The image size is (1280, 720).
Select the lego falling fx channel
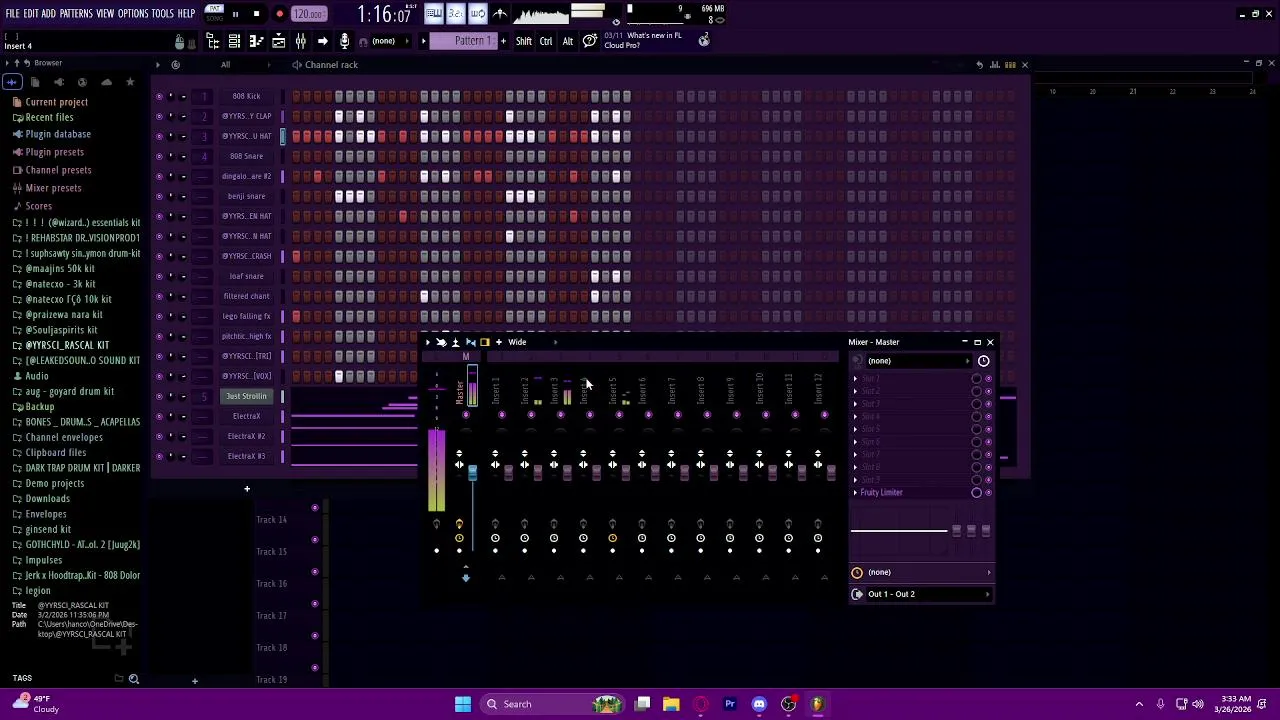pyautogui.click(x=246, y=316)
